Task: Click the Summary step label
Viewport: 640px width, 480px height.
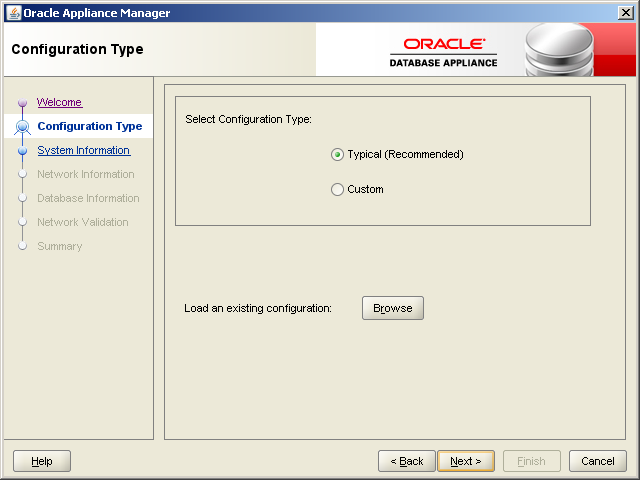Action: [x=60, y=247]
